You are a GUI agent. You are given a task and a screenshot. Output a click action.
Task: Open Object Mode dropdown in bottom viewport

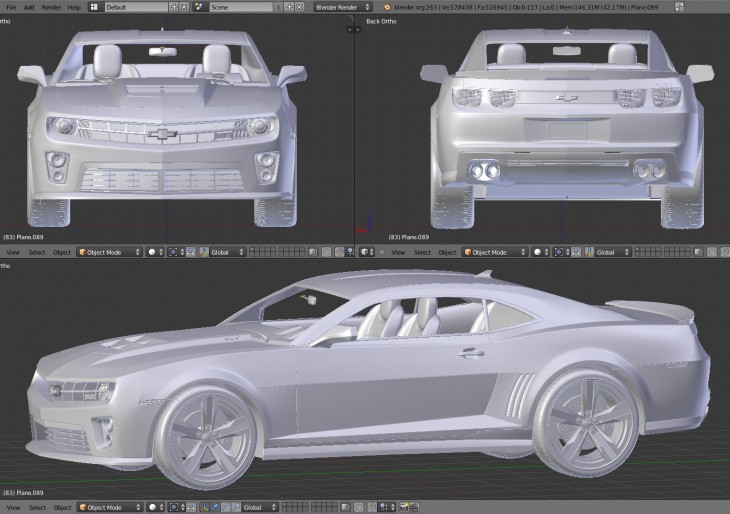[x=108, y=507]
